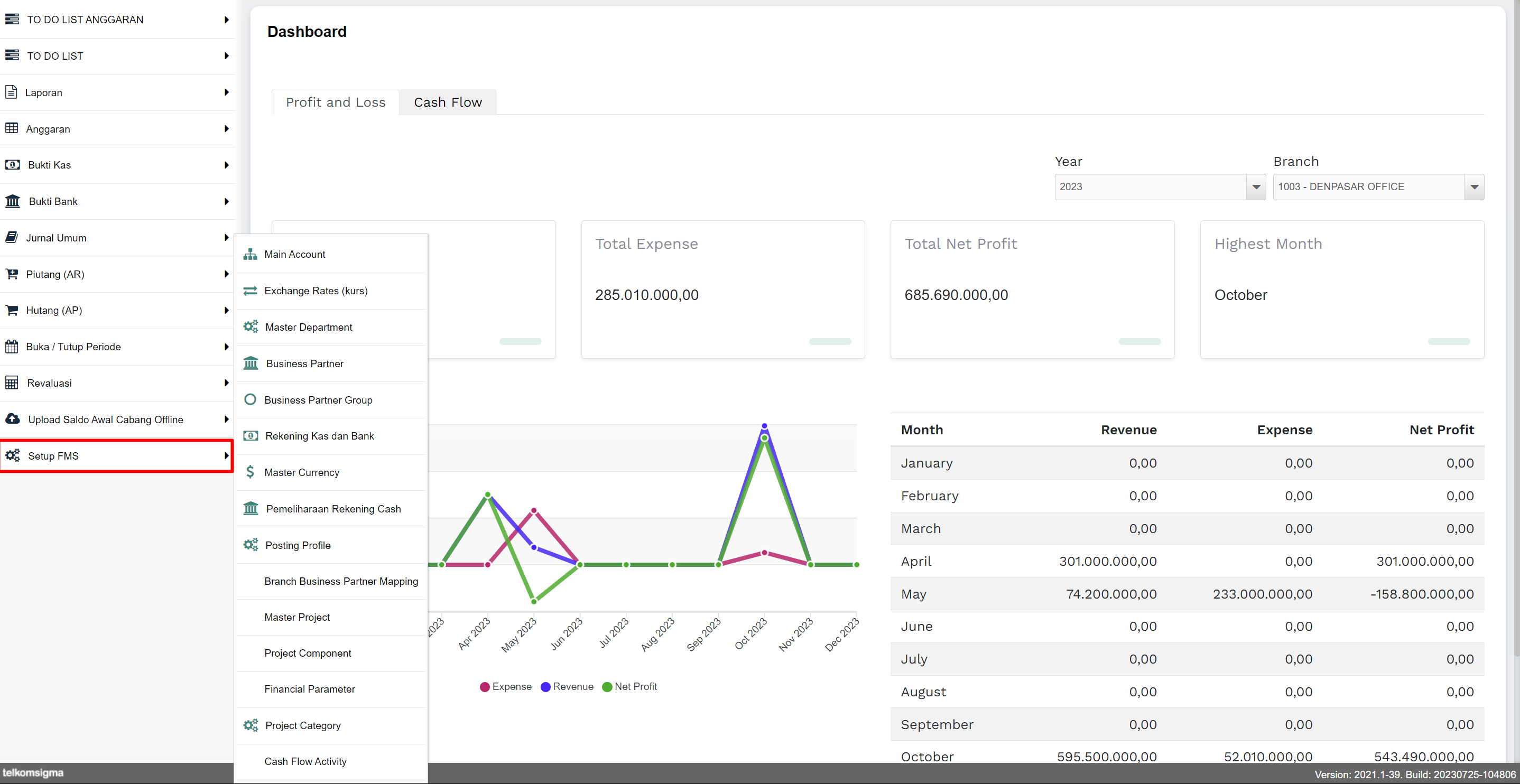
Task: Click the Main Account hierarchy icon
Action: pos(250,254)
